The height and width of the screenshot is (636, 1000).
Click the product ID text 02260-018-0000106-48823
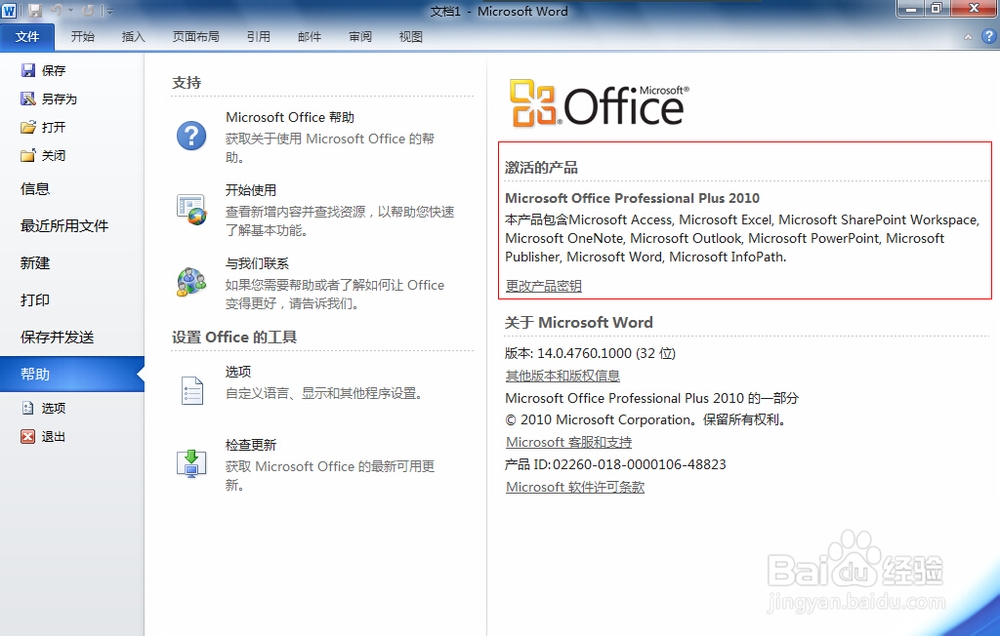pyautogui.click(x=639, y=464)
